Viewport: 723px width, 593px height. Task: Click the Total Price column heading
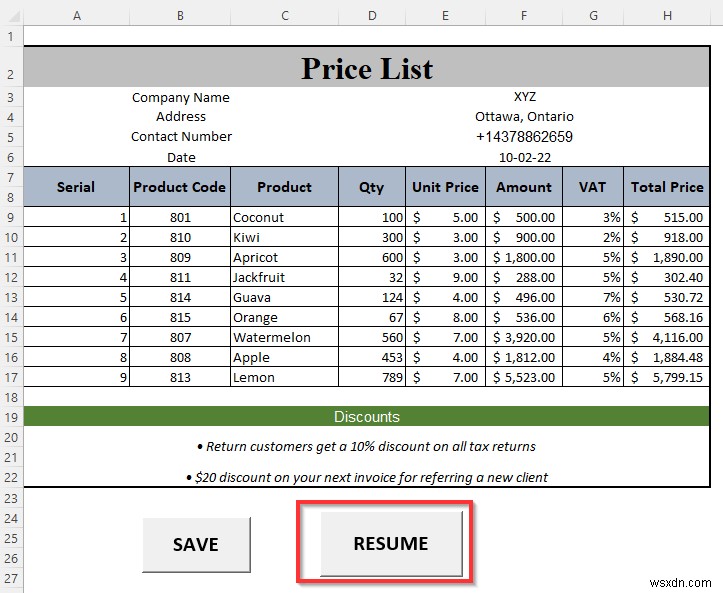coord(667,187)
